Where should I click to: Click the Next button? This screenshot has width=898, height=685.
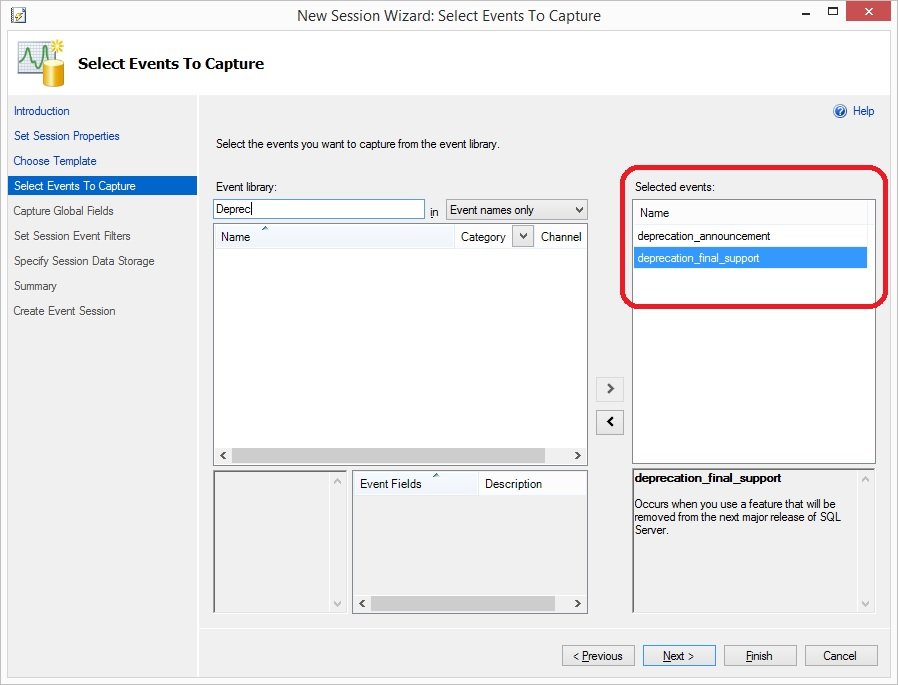click(x=679, y=656)
